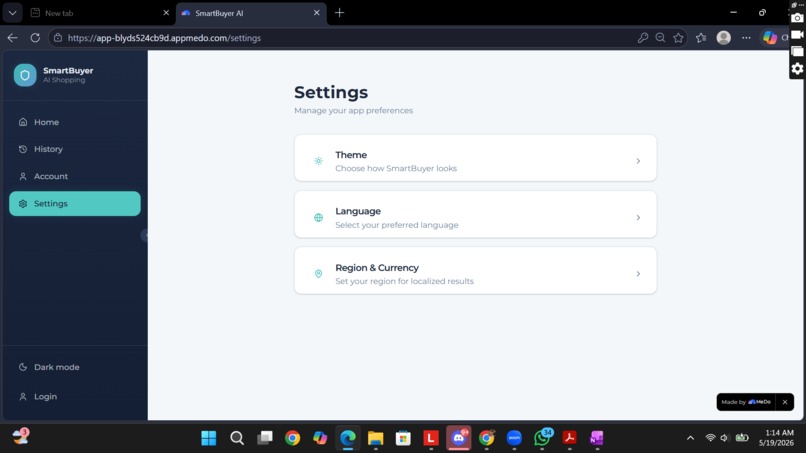806x453 pixels.
Task: Open the Language settings card
Action: click(475, 215)
